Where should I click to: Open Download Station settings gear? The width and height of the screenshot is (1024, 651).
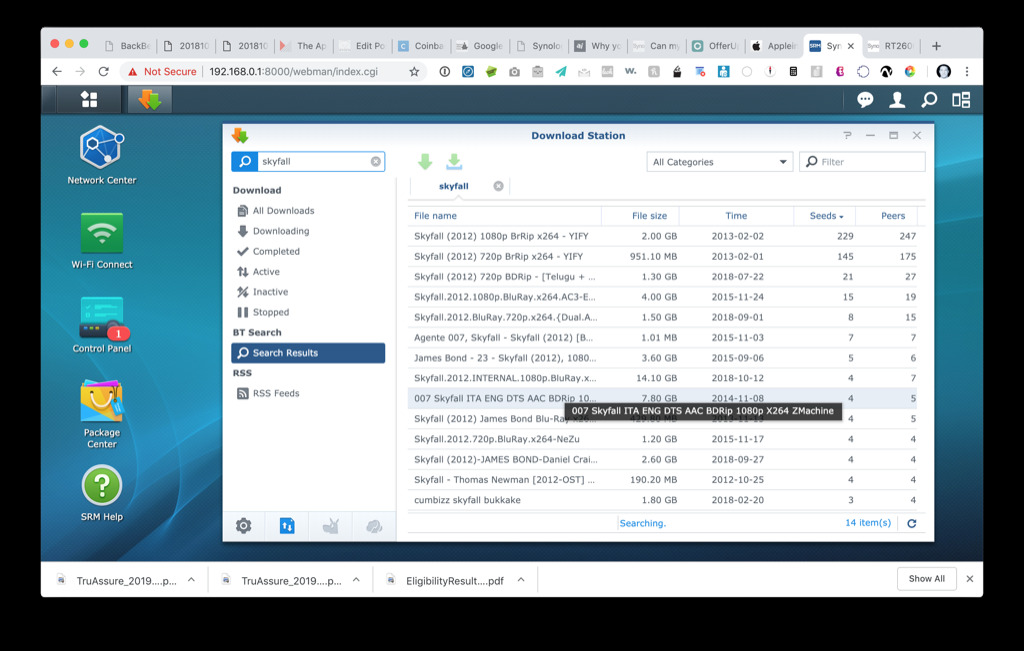[244, 526]
